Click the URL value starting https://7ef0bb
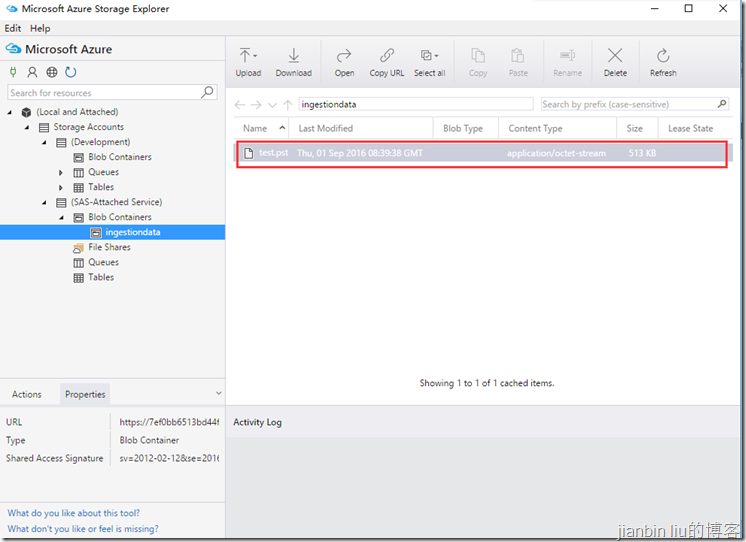The image size is (746, 542). click(x=169, y=422)
